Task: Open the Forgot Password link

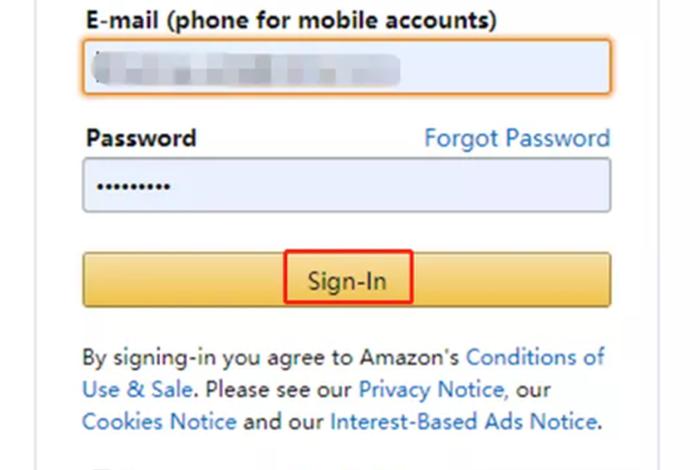Action: click(516, 138)
